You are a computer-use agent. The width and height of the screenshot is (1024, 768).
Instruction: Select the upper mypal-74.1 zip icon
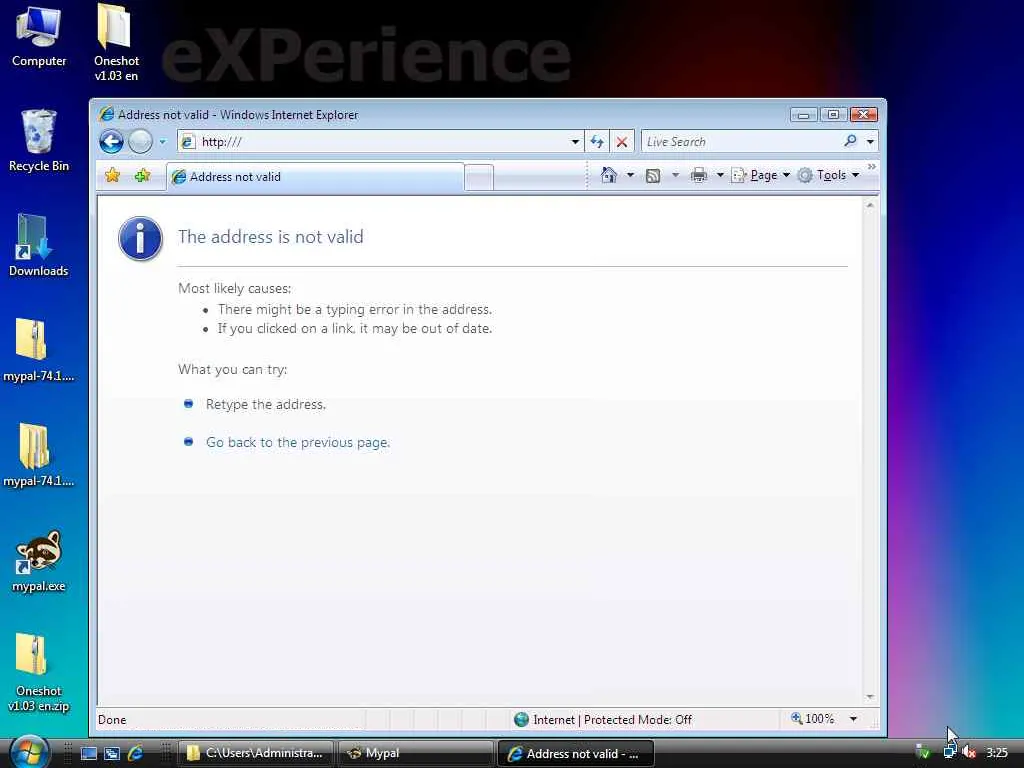click(39, 350)
